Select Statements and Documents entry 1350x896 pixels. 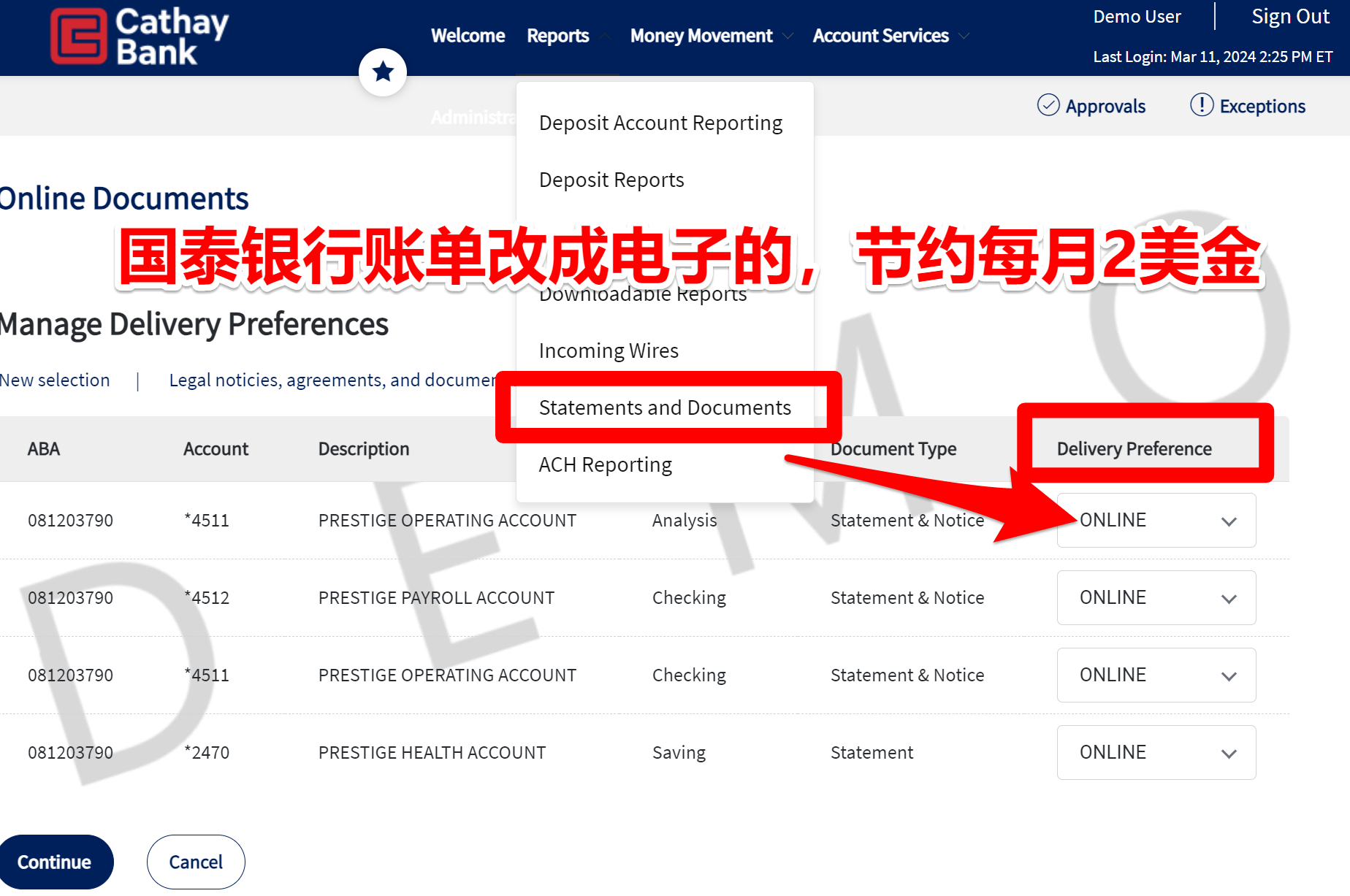point(665,407)
